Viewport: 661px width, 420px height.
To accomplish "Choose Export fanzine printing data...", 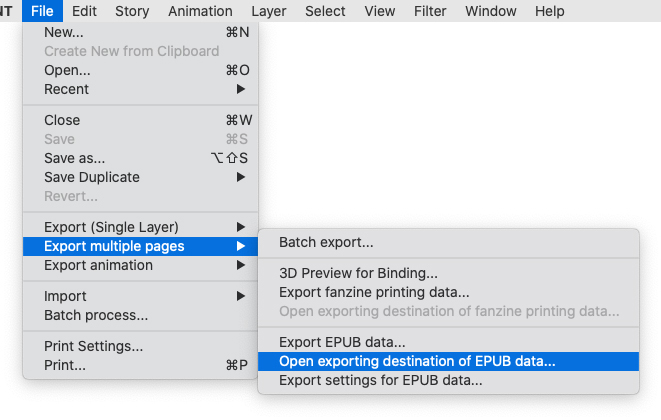I will click(x=374, y=292).
